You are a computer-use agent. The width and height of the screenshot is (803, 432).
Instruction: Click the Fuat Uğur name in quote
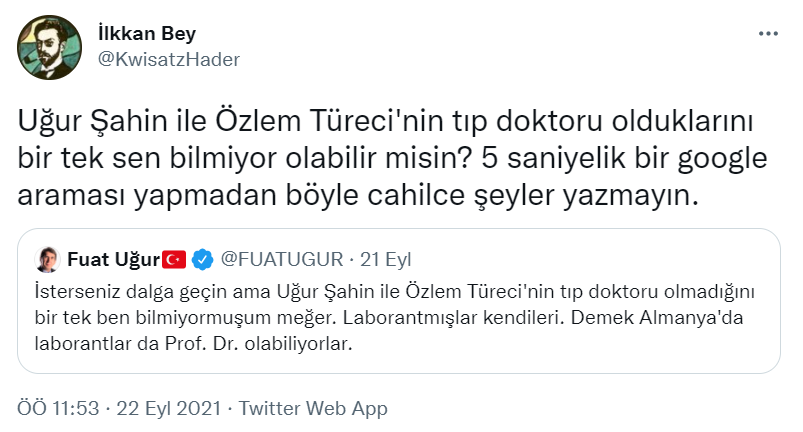(x=113, y=260)
